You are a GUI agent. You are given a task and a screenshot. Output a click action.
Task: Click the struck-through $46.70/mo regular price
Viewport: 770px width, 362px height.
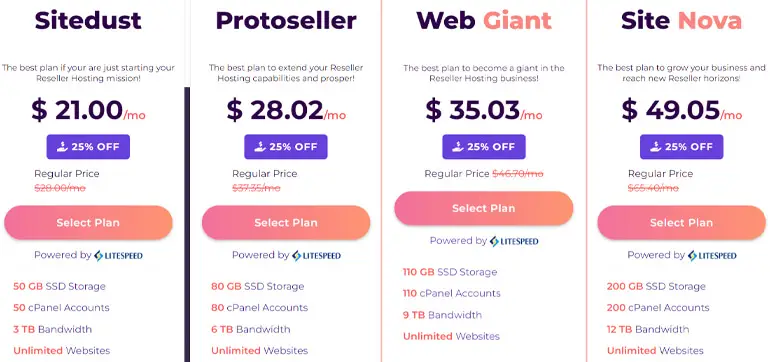click(518, 174)
